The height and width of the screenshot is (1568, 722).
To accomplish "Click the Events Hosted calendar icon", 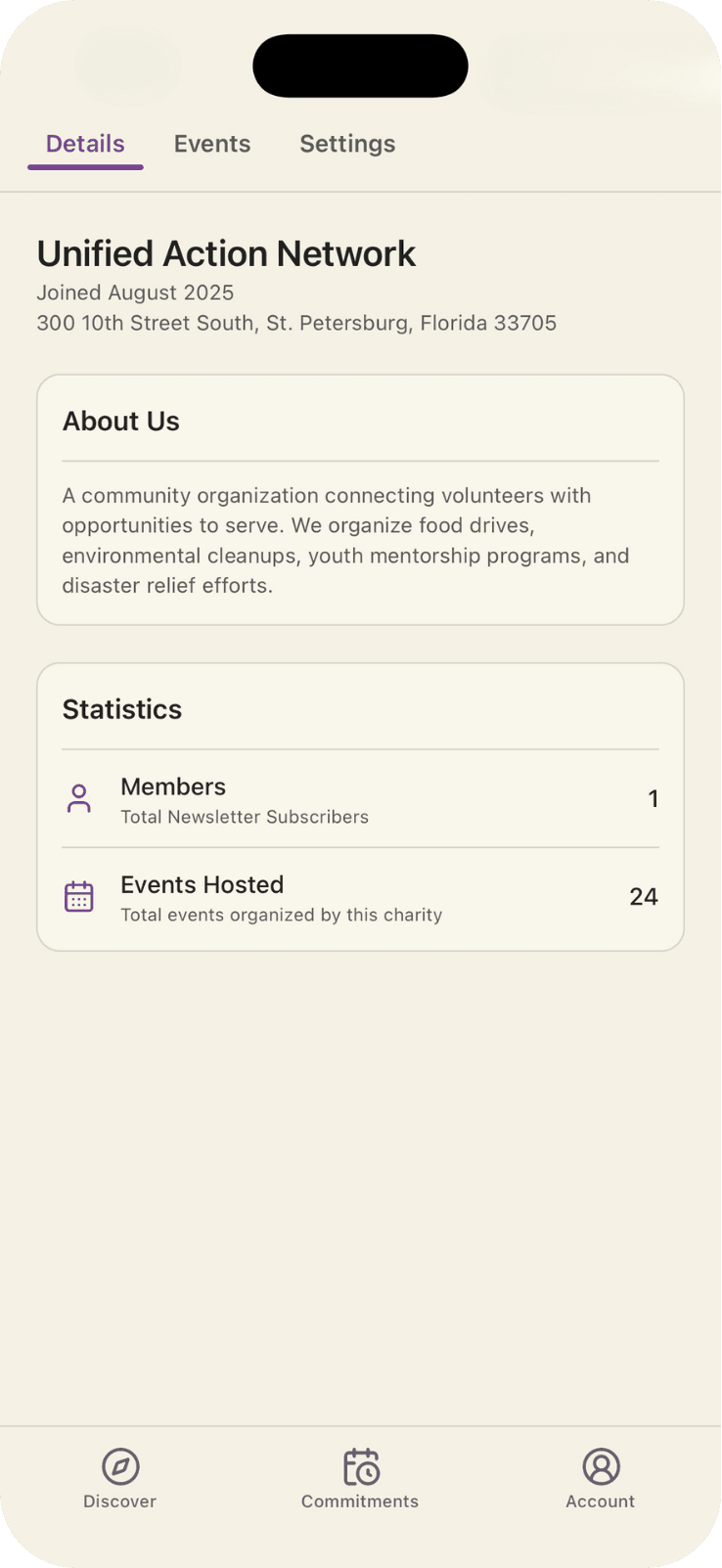I will [79, 896].
